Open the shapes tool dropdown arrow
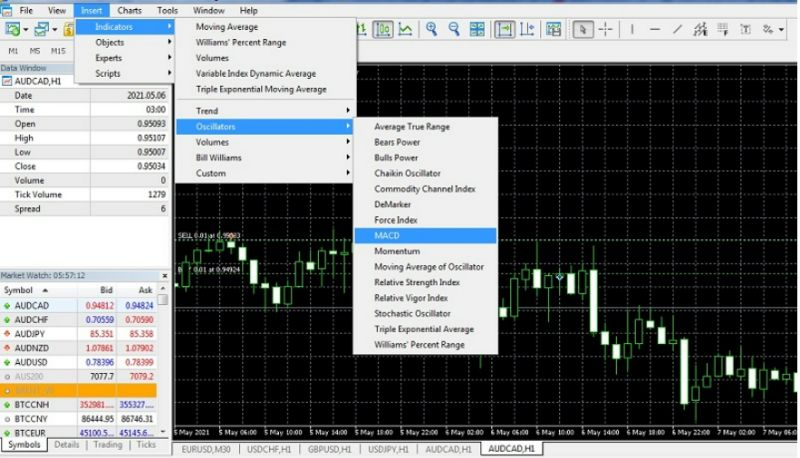Viewport: 800px width, 458px height. (781, 30)
